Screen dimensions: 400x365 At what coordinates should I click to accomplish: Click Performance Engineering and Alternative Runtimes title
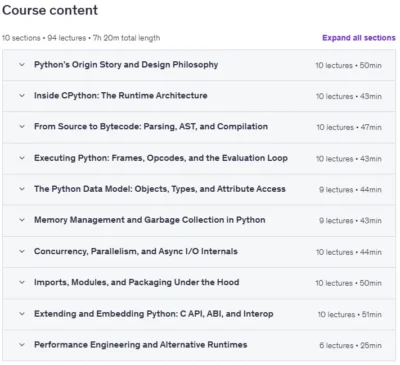click(x=141, y=345)
